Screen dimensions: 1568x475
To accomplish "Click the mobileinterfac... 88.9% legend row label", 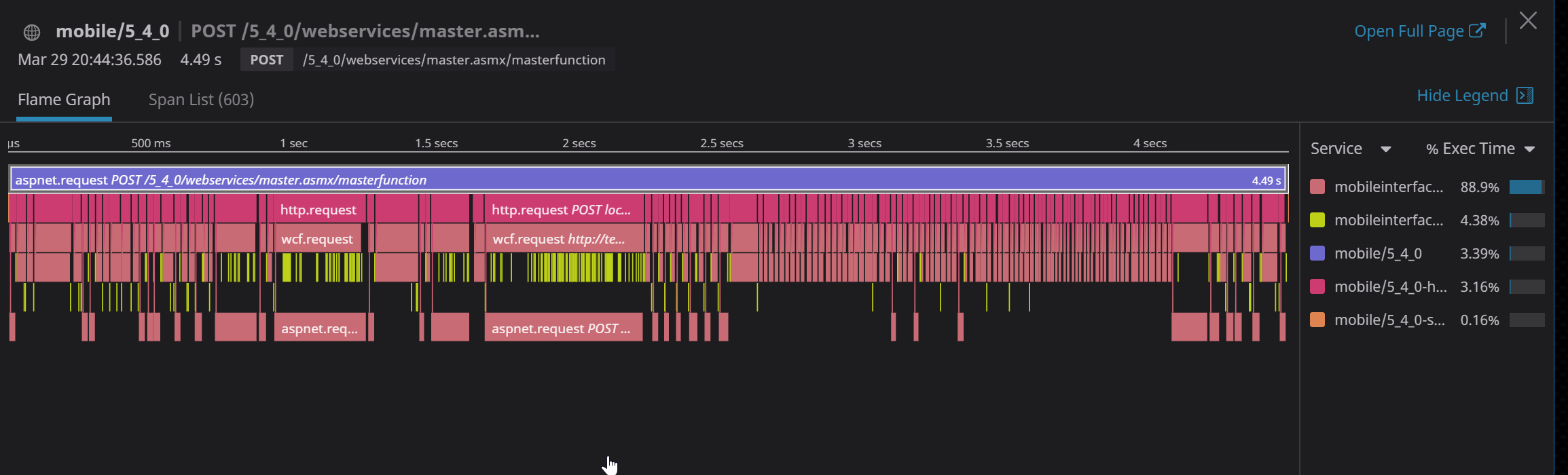I will pyautogui.click(x=1389, y=187).
